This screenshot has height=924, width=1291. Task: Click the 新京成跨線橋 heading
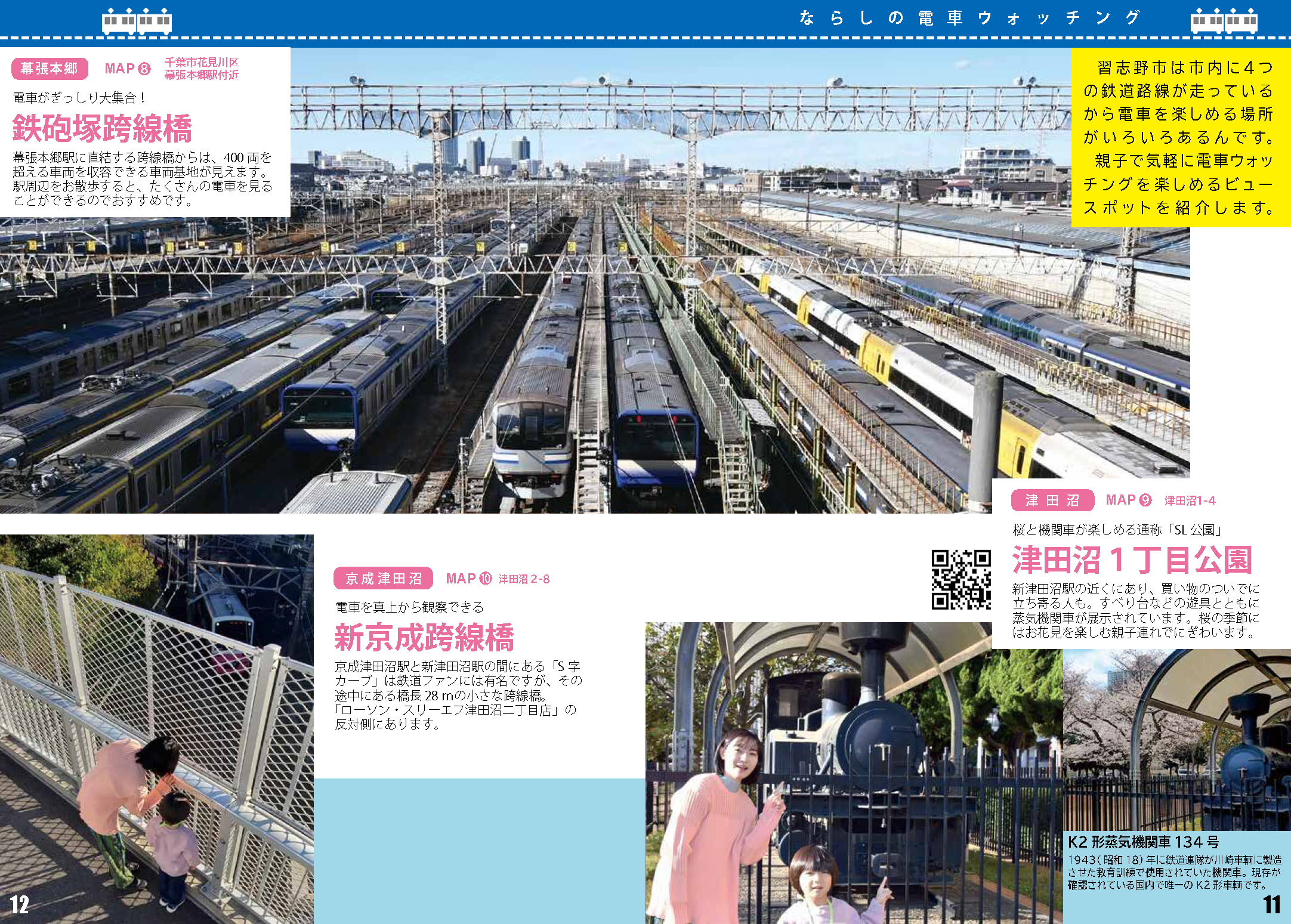pos(424,637)
